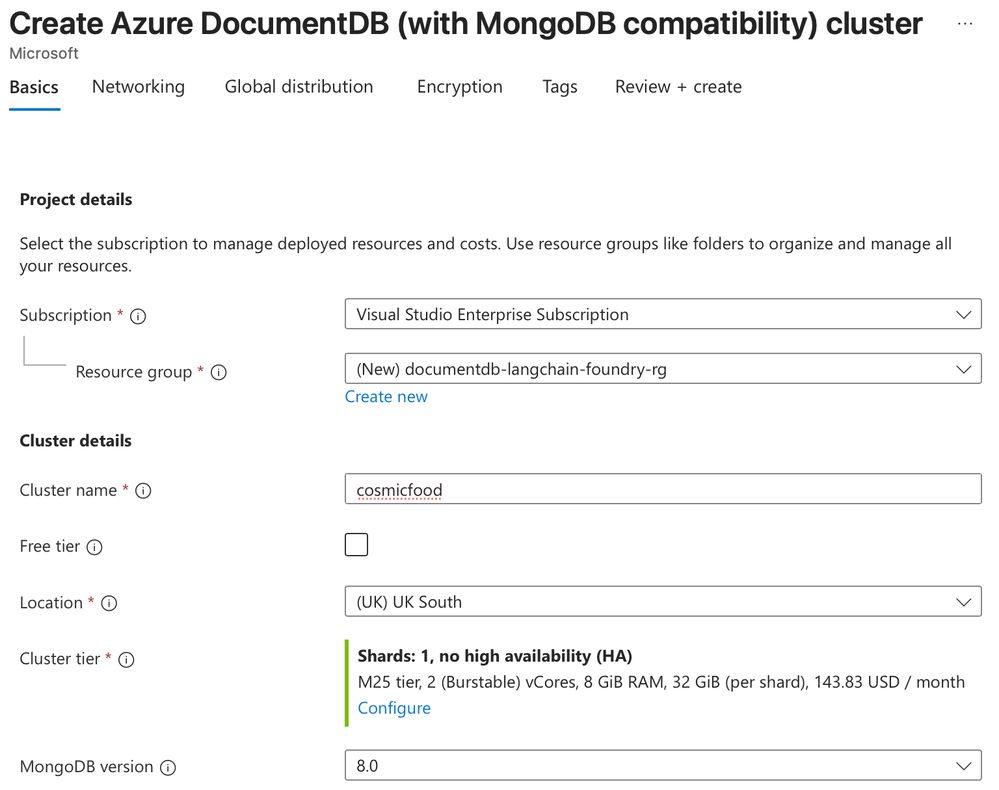Screen dimensions: 999x790
Task: Open the Location dropdown
Action: point(662,602)
